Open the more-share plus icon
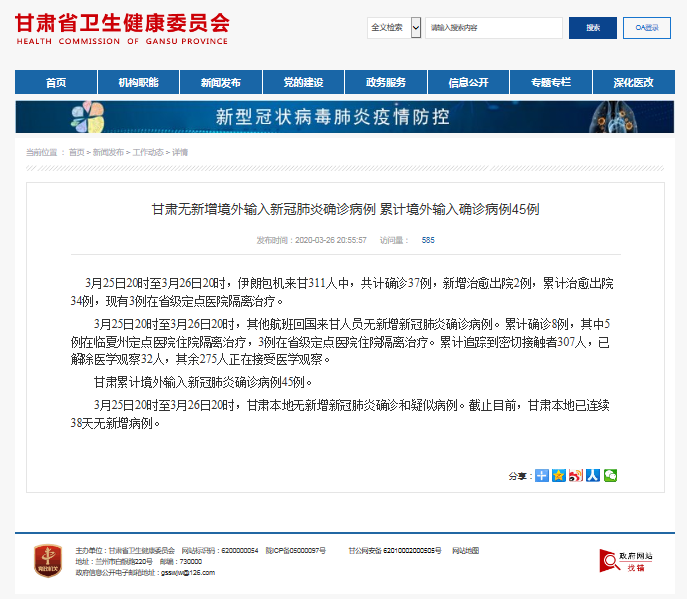687x599 pixels. tap(542, 475)
